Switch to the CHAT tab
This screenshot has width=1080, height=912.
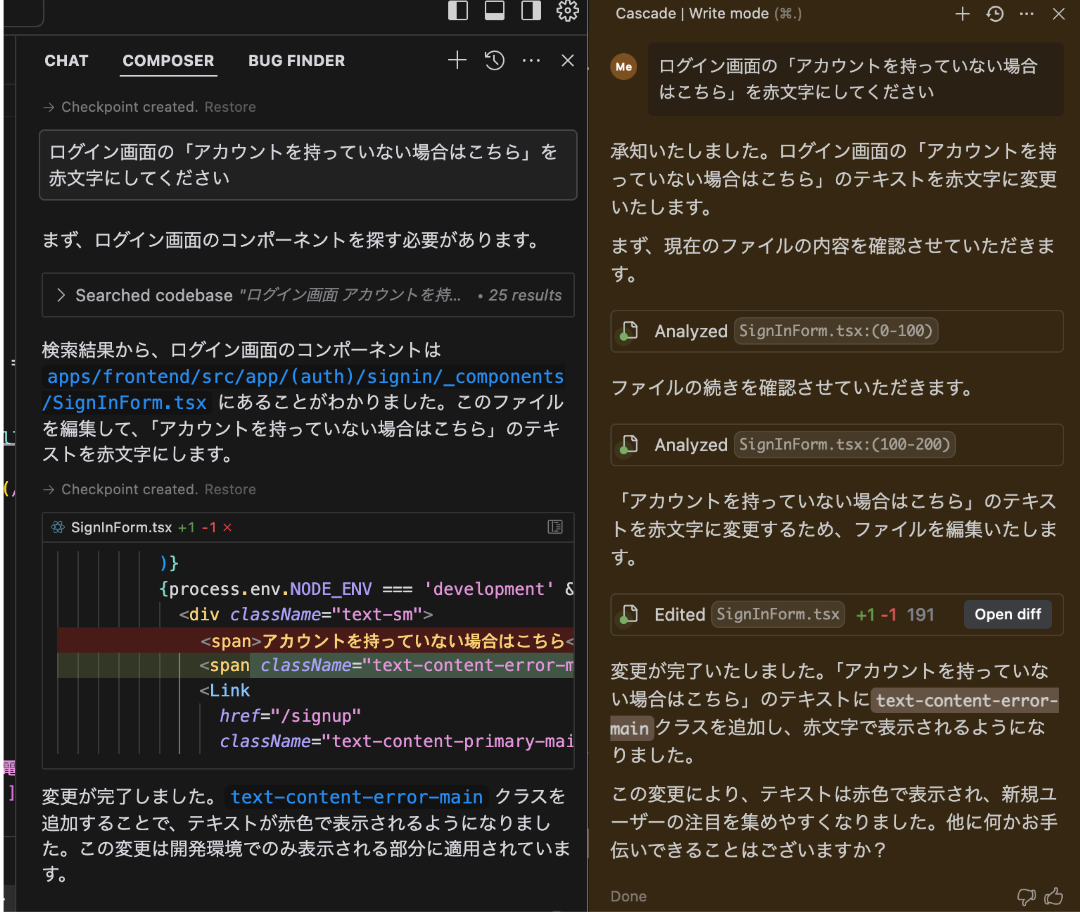click(x=66, y=61)
